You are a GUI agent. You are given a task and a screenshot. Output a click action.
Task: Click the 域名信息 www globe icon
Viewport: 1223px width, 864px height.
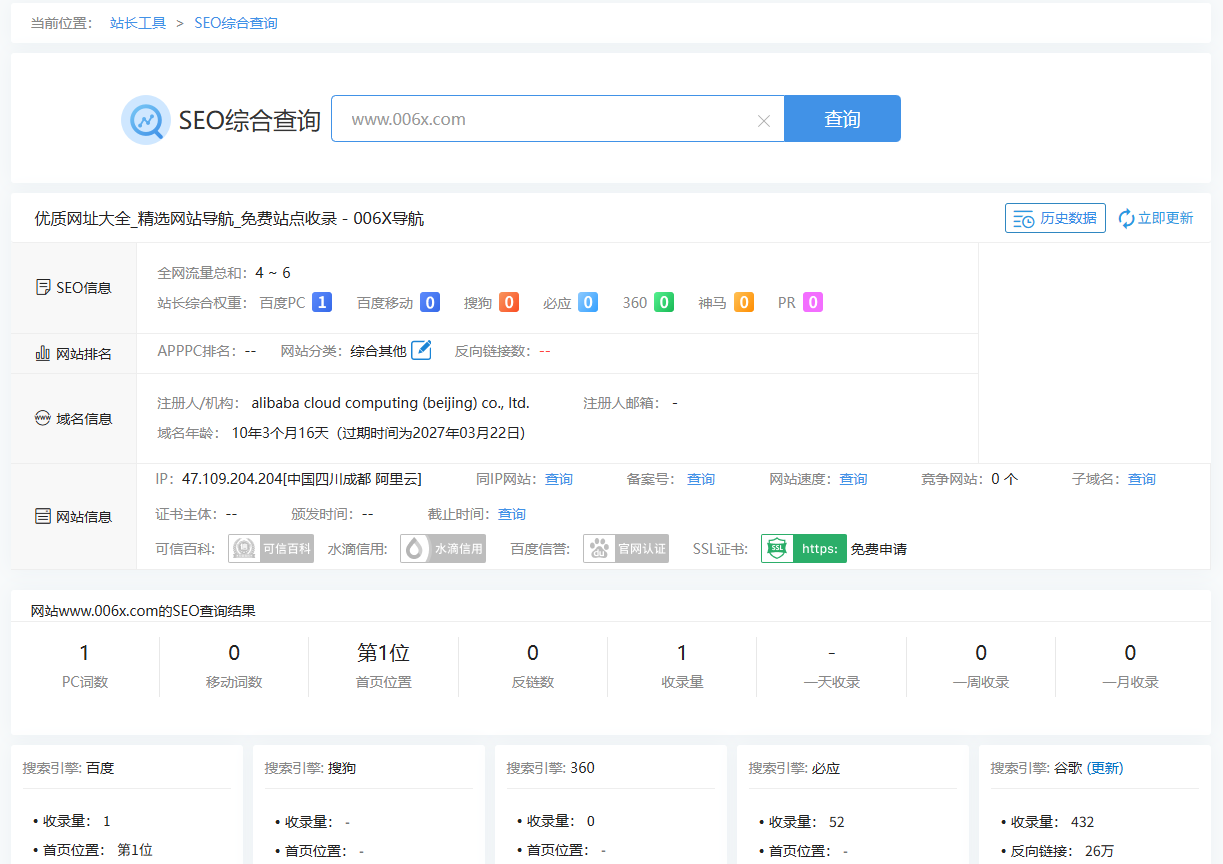pos(43,418)
